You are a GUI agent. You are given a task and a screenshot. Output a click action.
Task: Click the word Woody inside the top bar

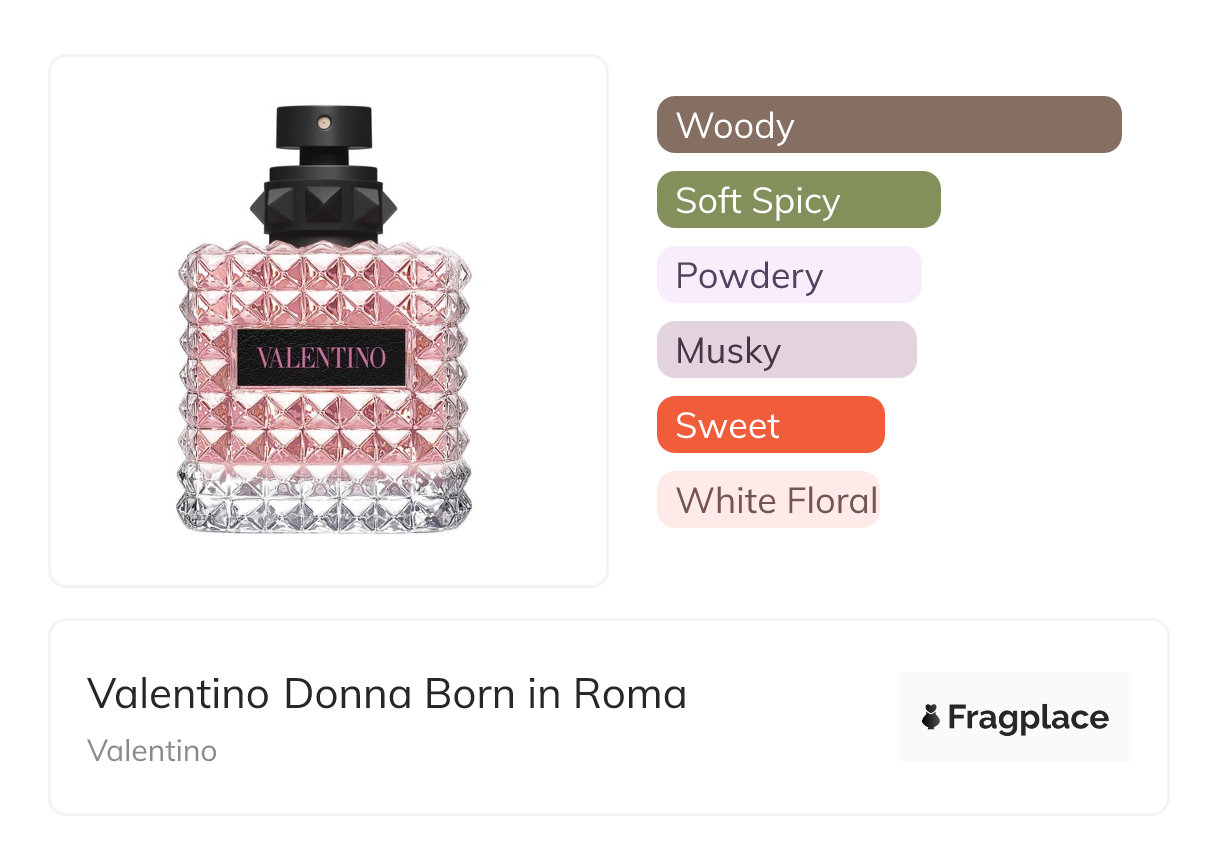(x=735, y=126)
